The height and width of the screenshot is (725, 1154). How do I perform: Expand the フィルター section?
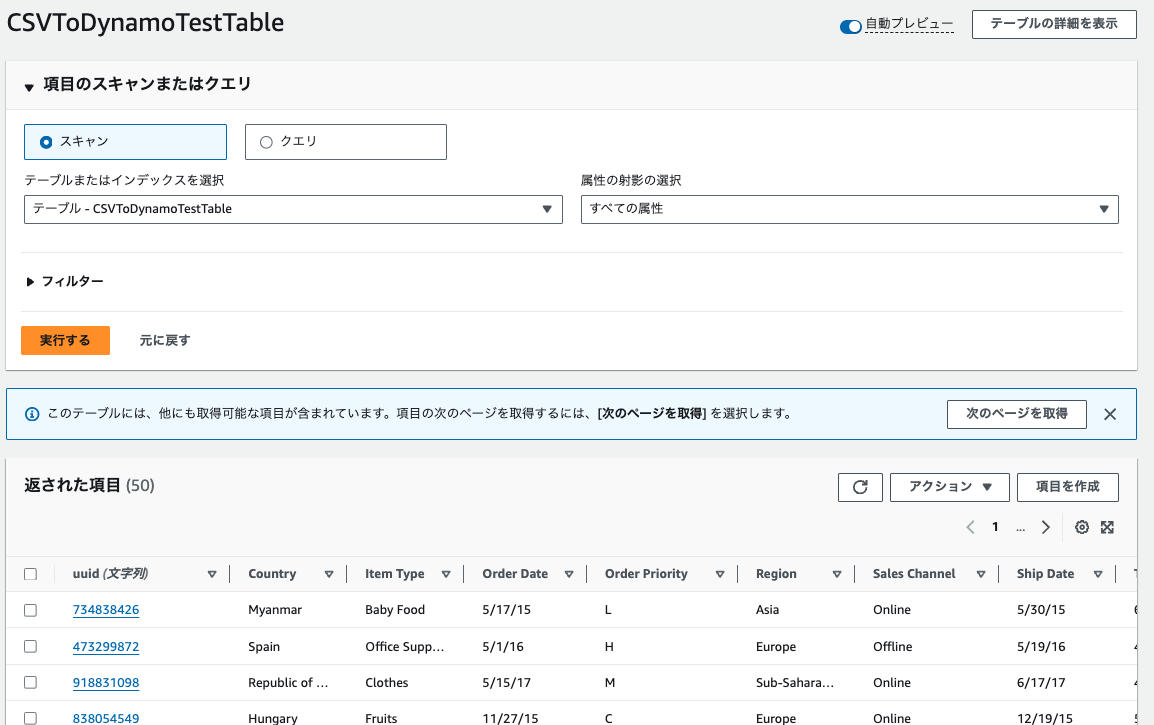coord(66,282)
